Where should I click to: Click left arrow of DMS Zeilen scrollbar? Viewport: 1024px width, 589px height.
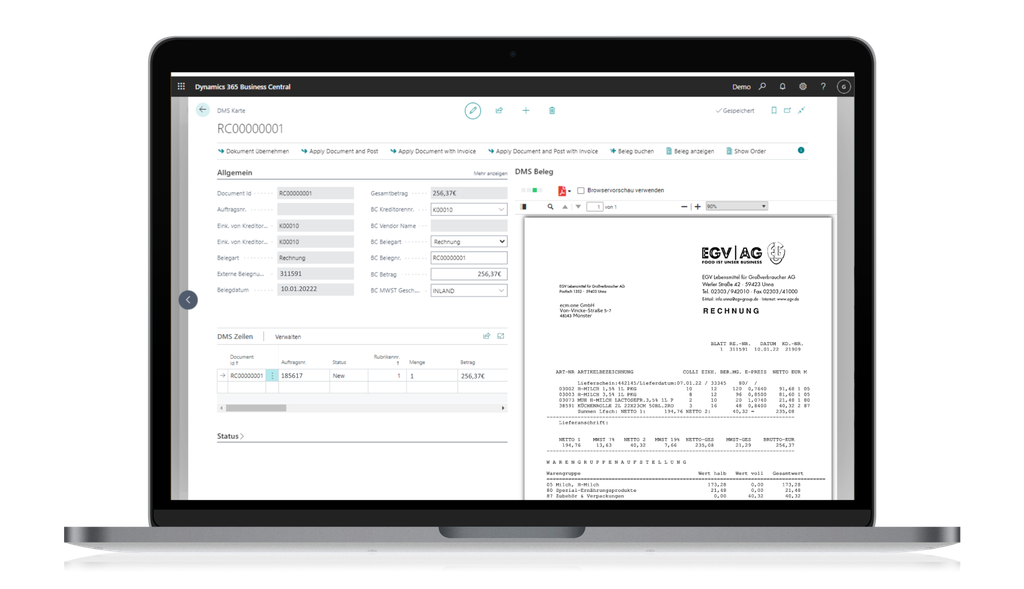(221, 408)
